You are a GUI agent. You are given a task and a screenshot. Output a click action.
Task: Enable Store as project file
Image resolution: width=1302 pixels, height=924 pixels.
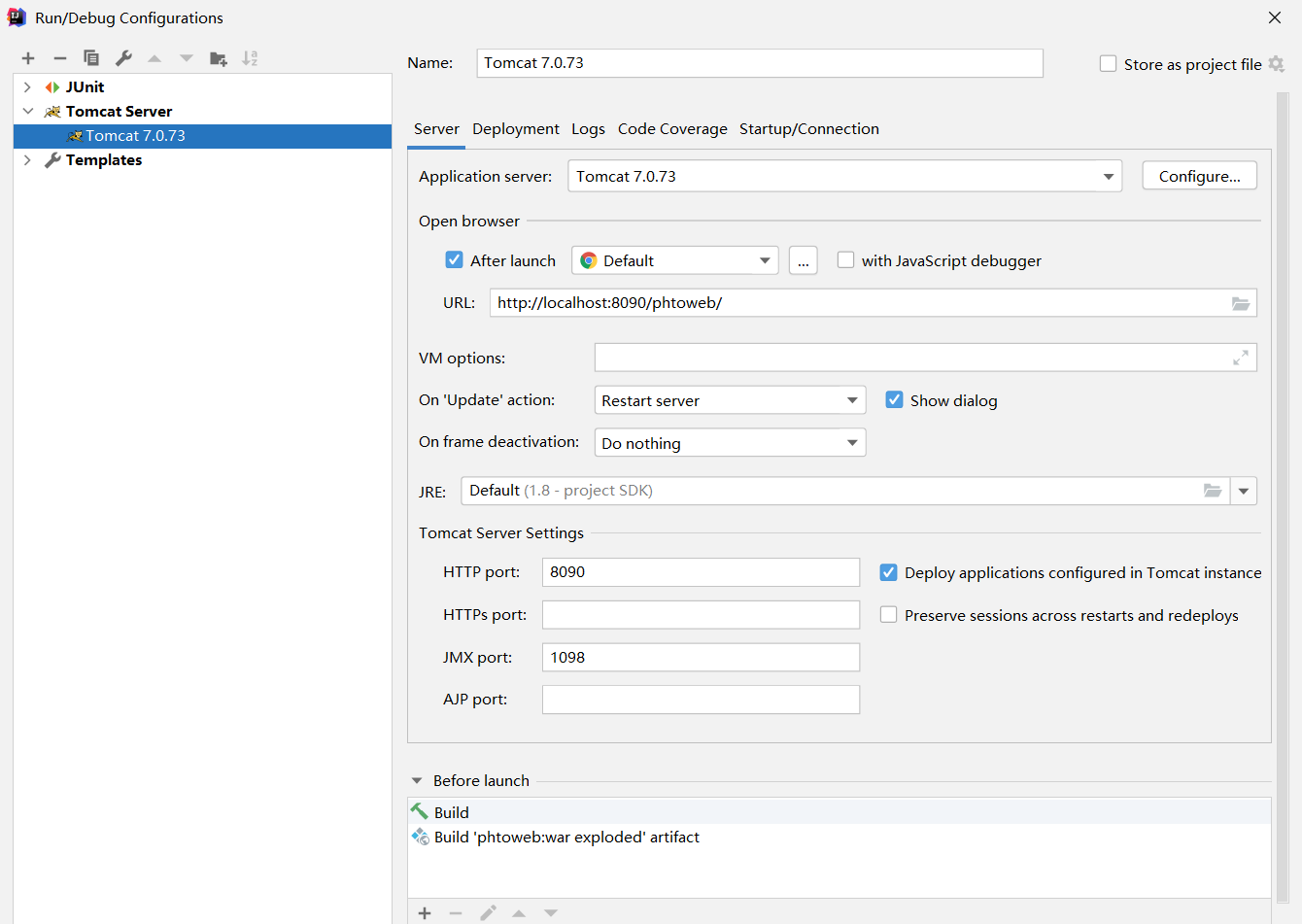pos(1108,64)
